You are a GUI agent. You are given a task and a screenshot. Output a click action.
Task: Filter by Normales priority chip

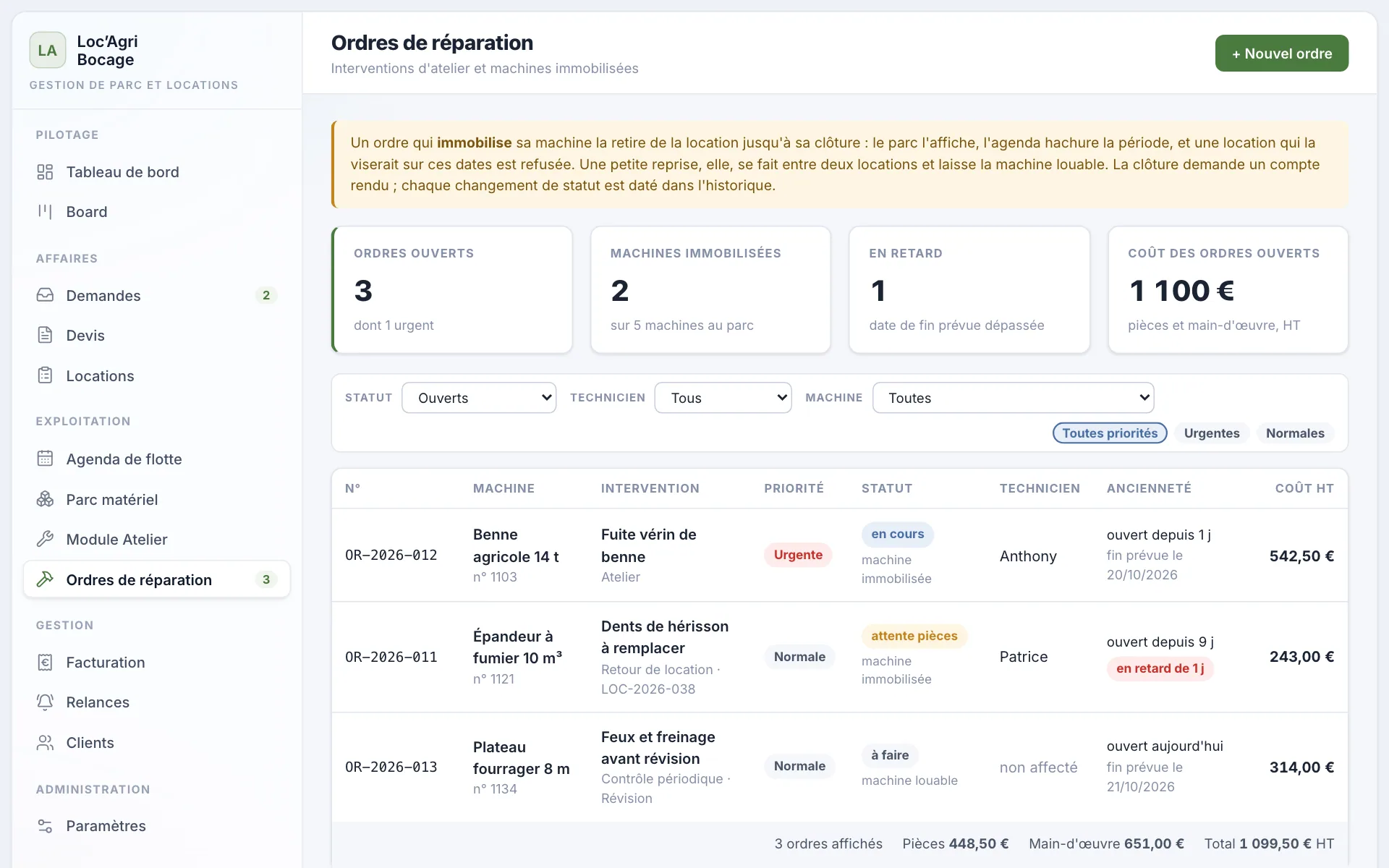[x=1295, y=433]
